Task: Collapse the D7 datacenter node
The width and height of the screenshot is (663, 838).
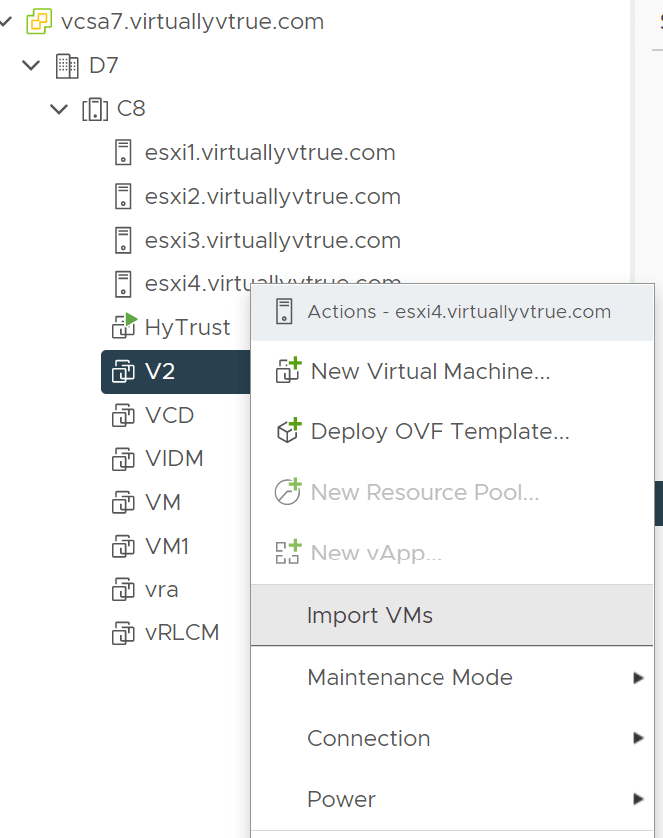Action: pos(33,66)
